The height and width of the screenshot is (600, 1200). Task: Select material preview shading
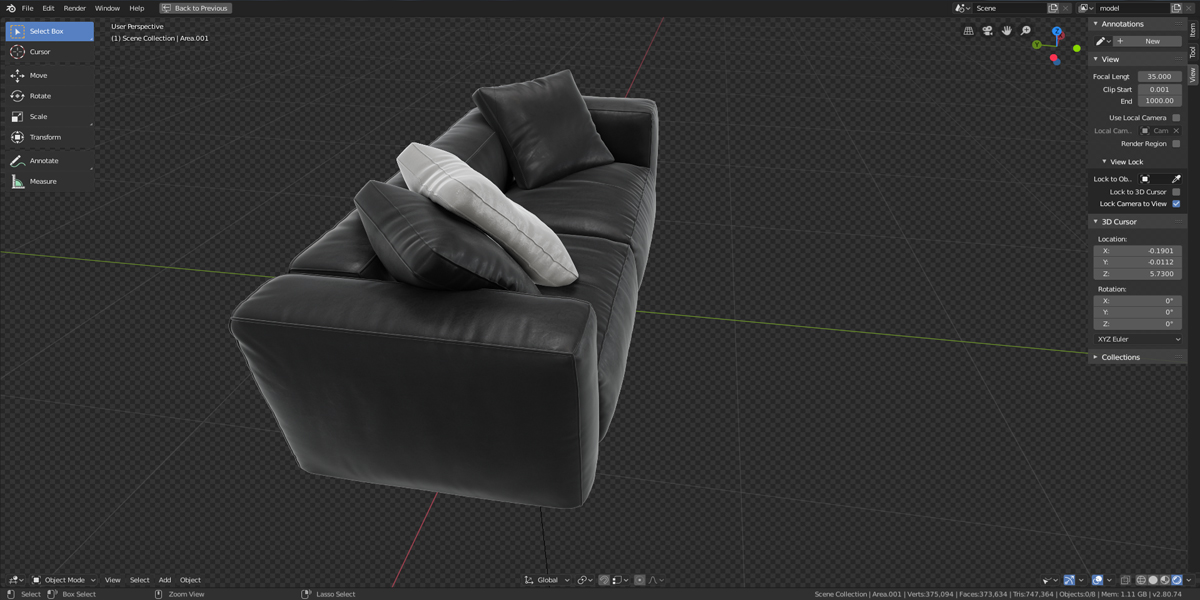pyautogui.click(x=1165, y=580)
